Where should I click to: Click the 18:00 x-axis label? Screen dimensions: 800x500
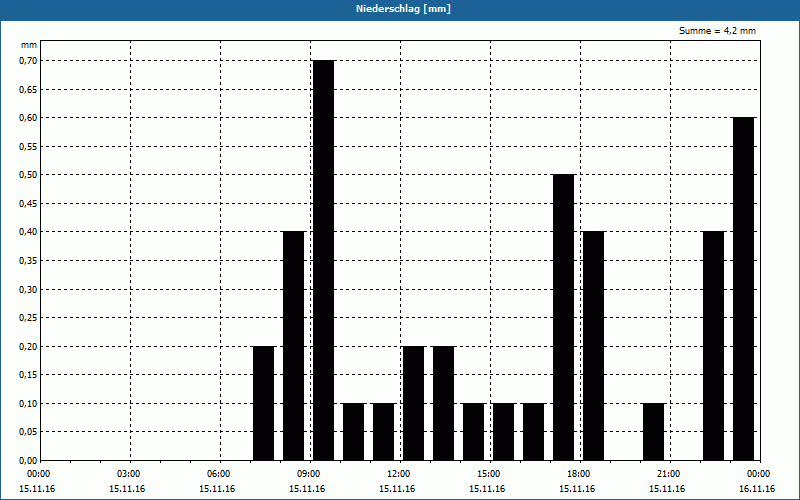click(x=580, y=474)
